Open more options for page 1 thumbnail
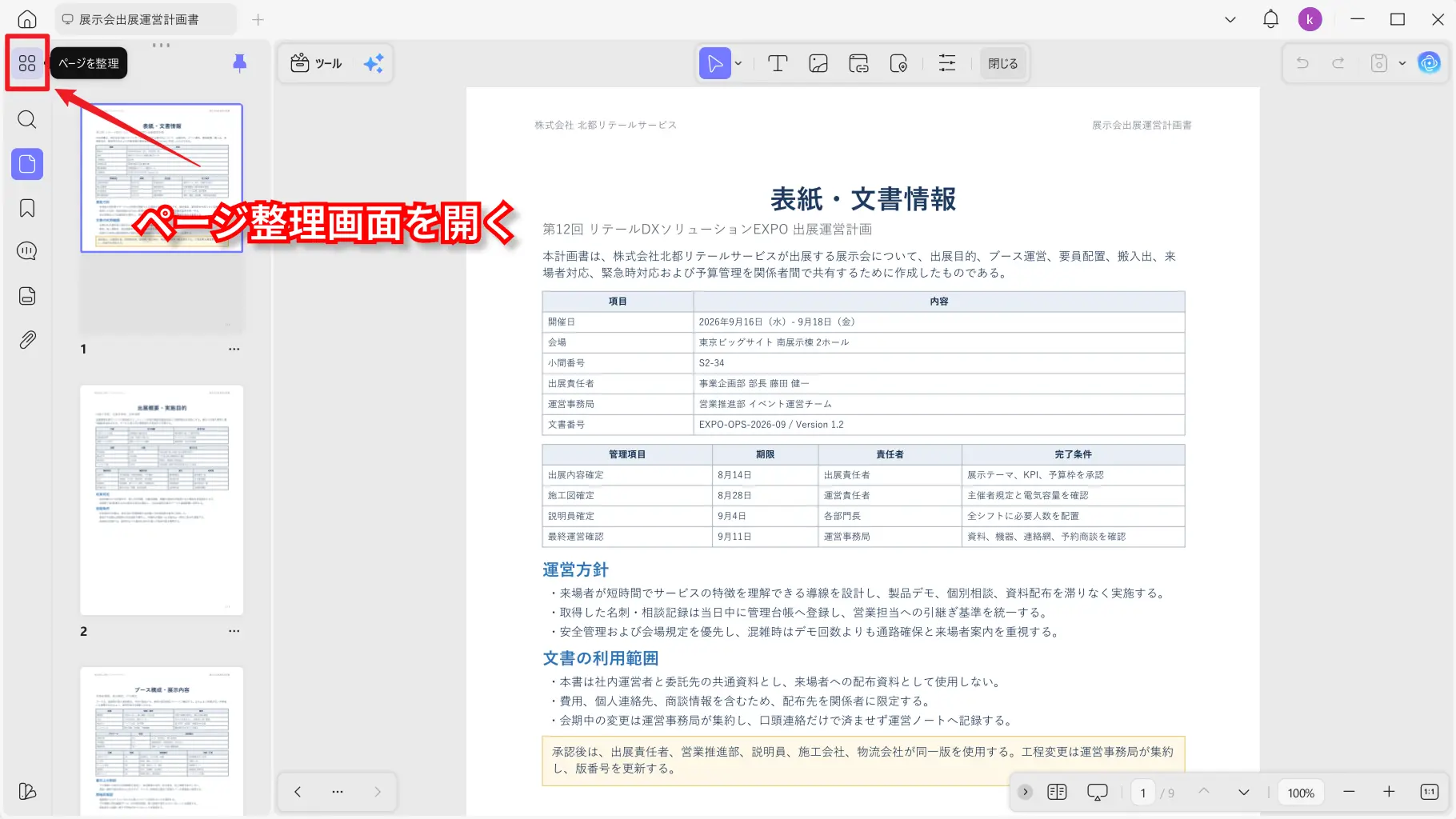Viewport: 1456px width, 819px height. coord(234,350)
